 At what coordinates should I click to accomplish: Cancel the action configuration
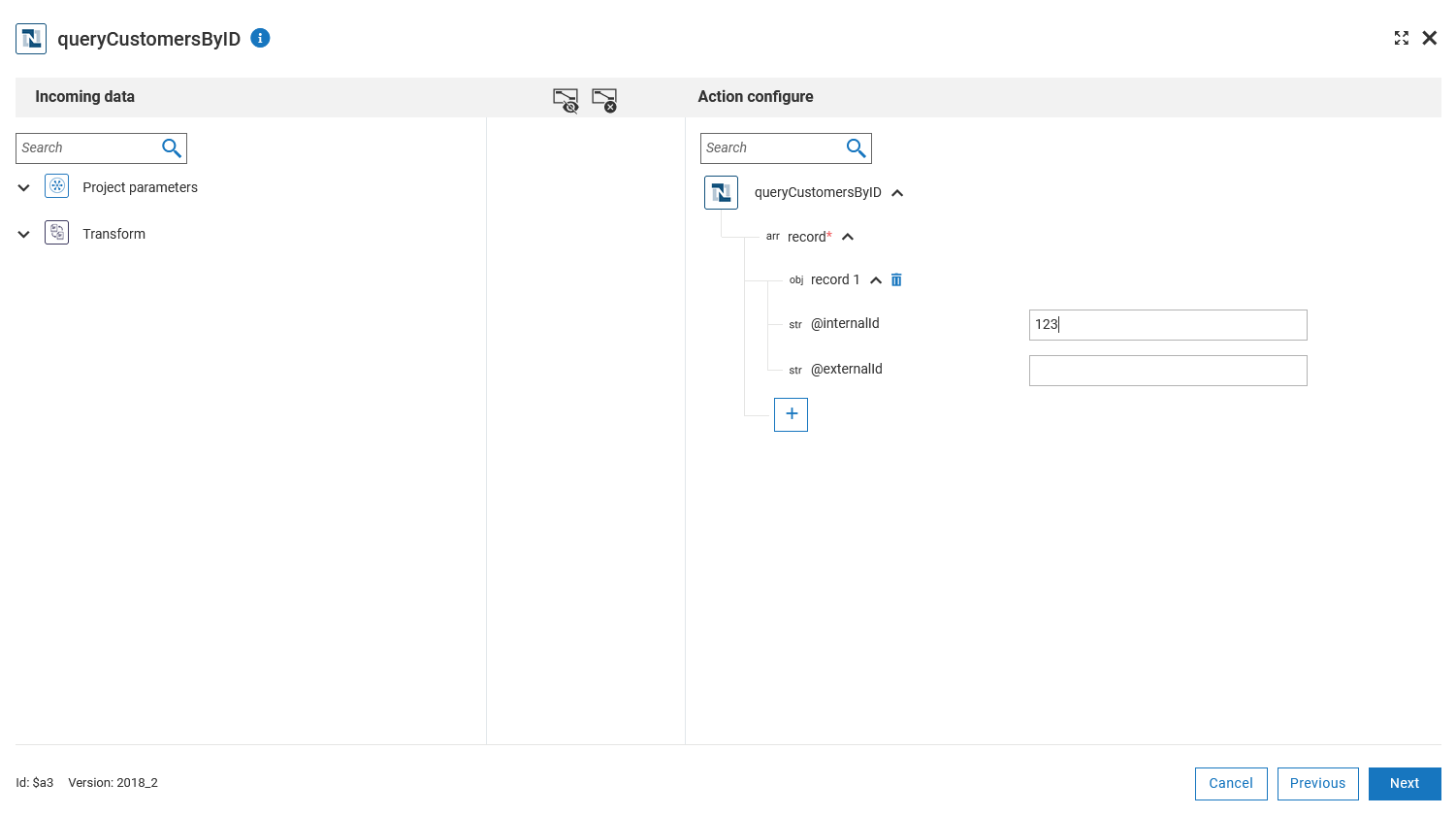[1231, 783]
